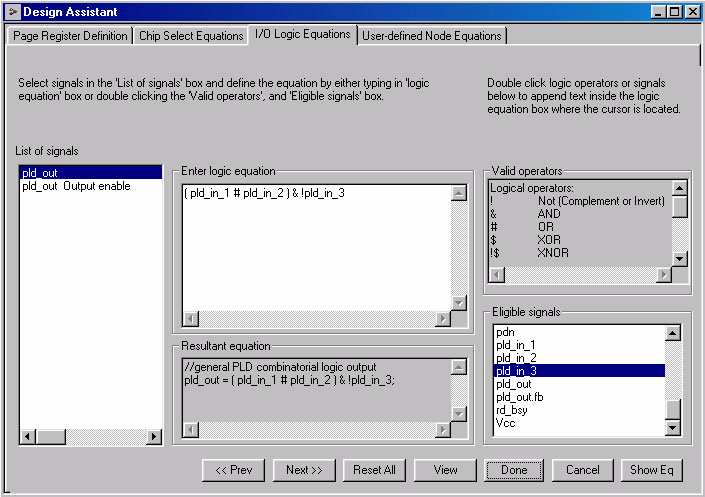Click the Show Eq button
This screenshot has width=705, height=497.
[651, 470]
